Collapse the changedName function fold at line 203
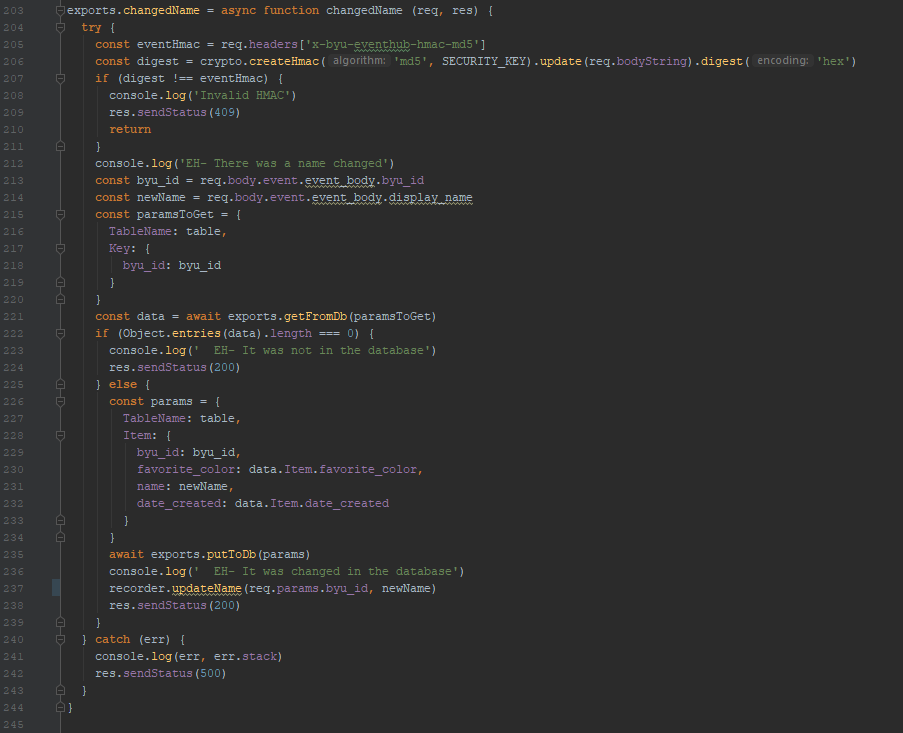The image size is (903, 733). pos(60,10)
